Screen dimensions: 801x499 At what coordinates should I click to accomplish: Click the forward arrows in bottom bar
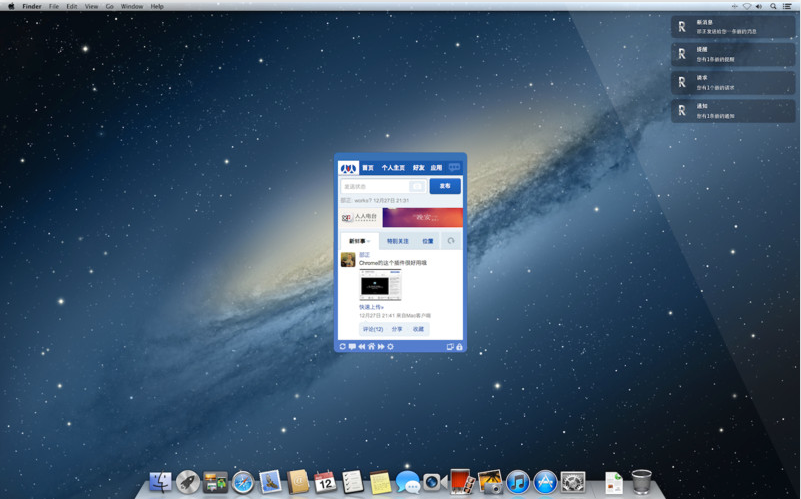(381, 347)
